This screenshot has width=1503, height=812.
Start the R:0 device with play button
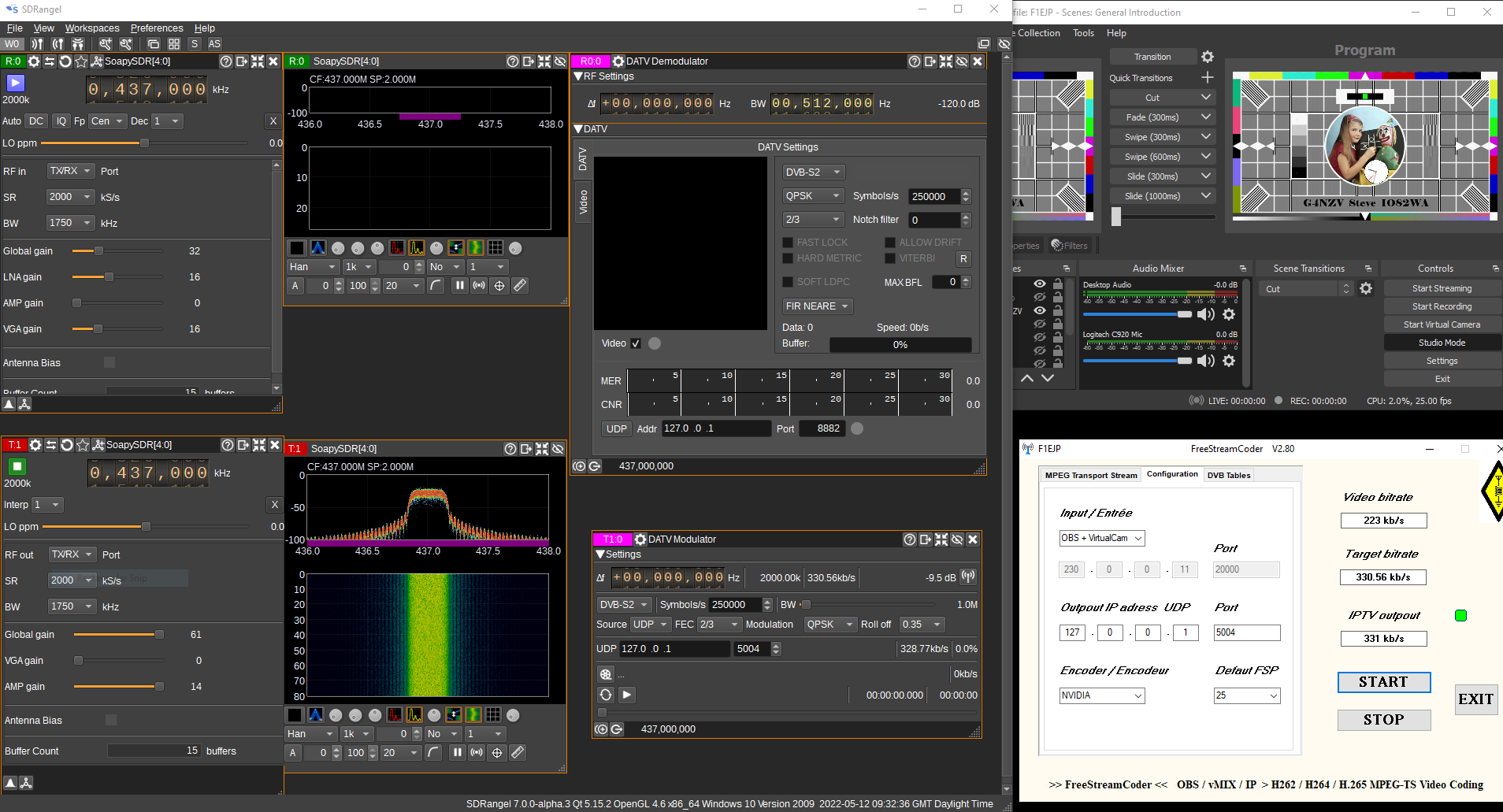[16, 83]
